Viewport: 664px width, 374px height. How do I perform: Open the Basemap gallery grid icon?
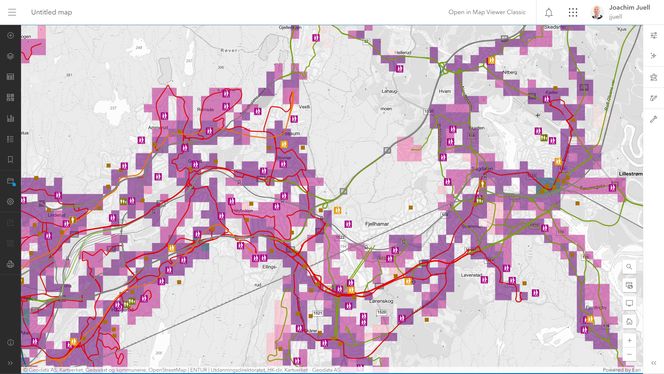(11, 97)
